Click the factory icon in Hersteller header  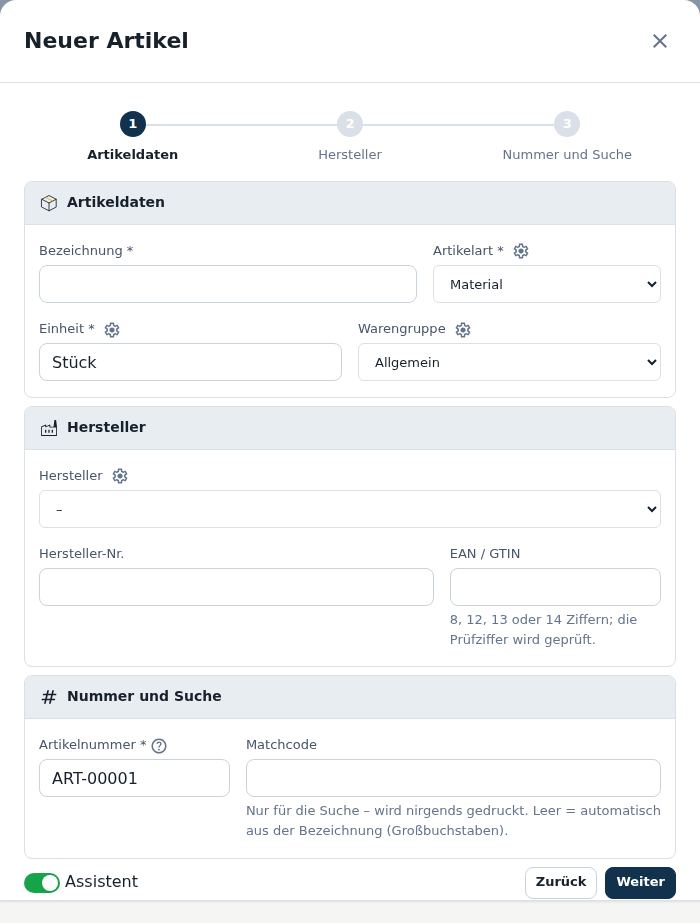49,428
